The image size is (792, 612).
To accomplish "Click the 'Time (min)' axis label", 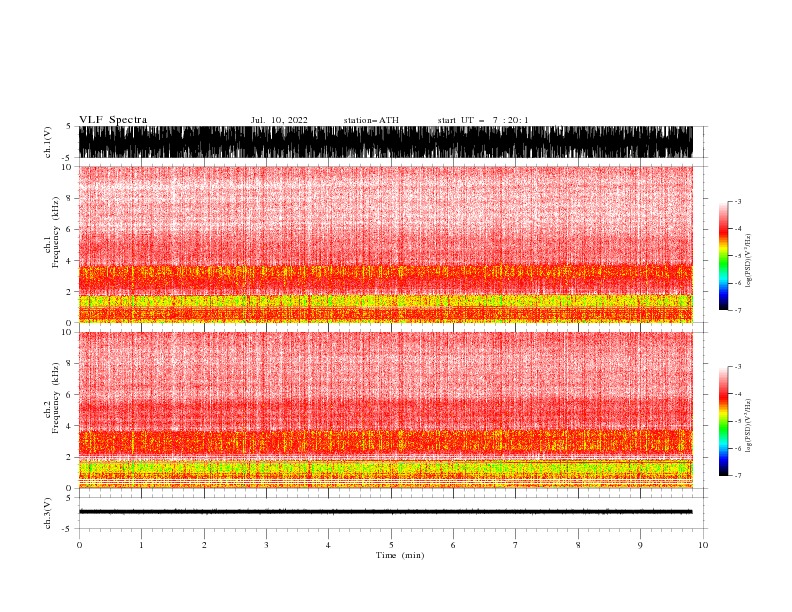I will (400, 555).
